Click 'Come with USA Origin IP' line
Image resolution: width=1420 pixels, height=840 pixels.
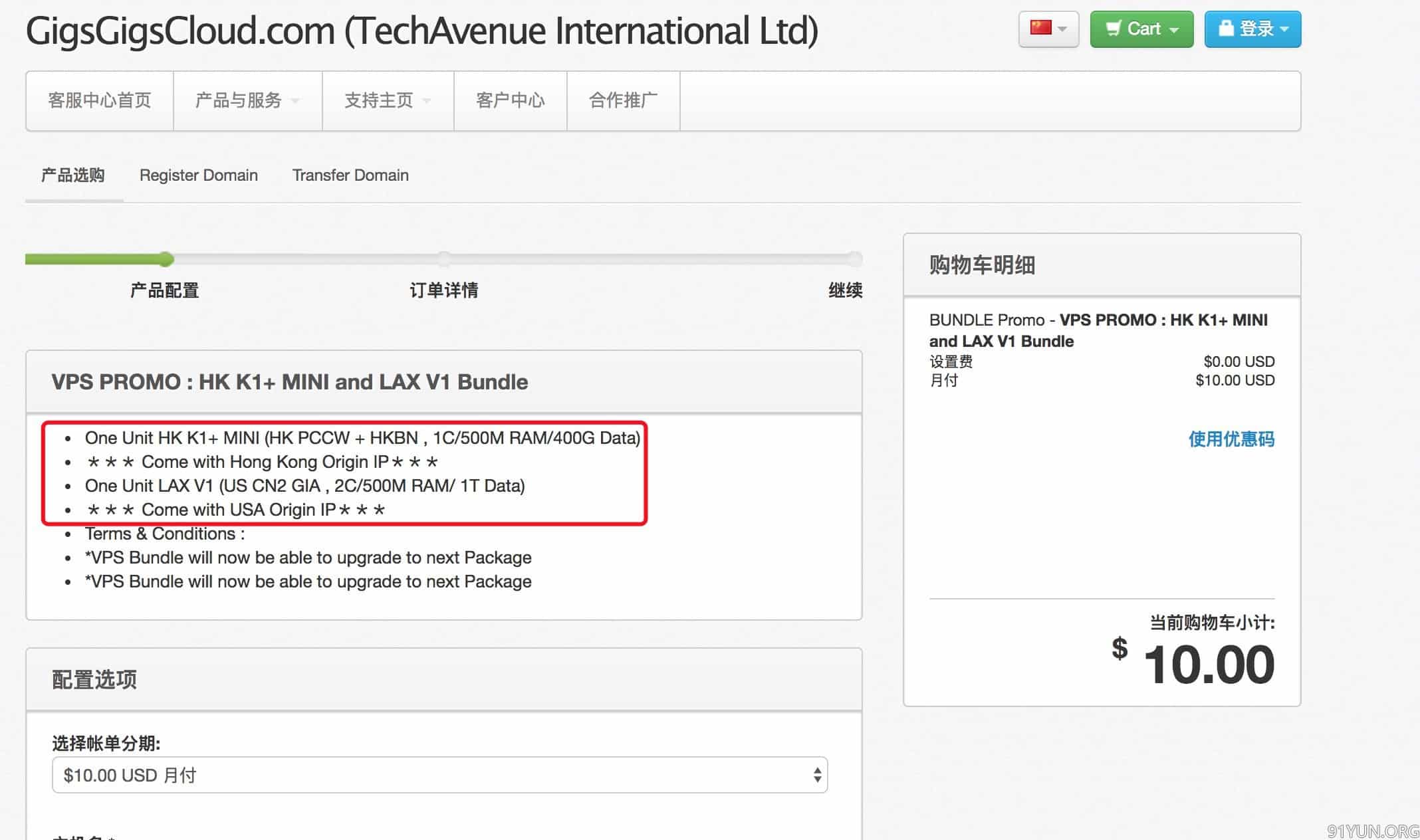[235, 510]
